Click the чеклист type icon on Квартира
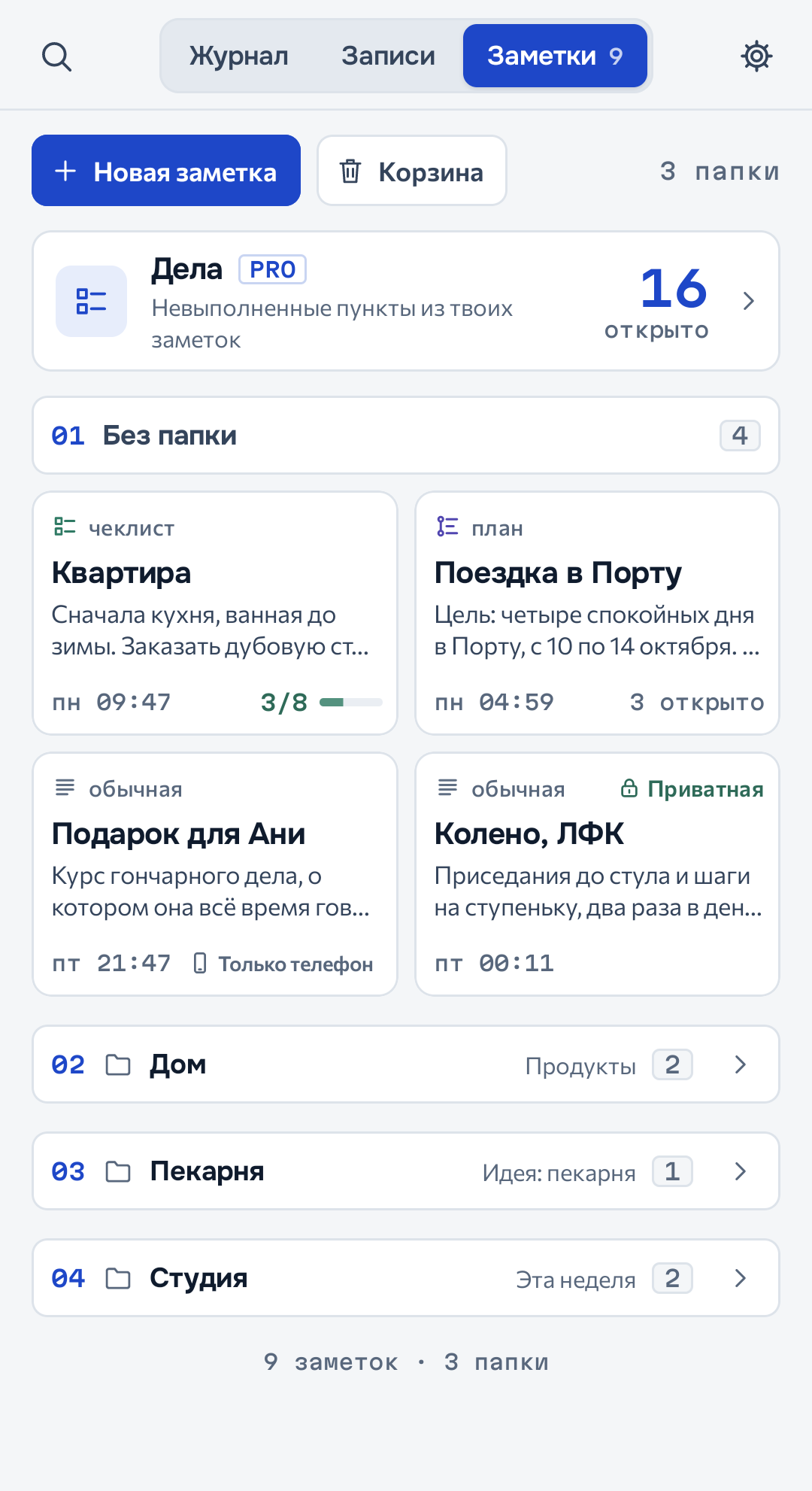This screenshot has height=1491, width=812. [65, 527]
